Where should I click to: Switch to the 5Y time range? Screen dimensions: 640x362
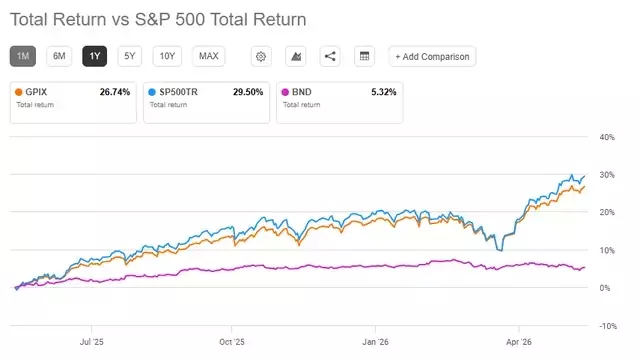pyautogui.click(x=130, y=56)
